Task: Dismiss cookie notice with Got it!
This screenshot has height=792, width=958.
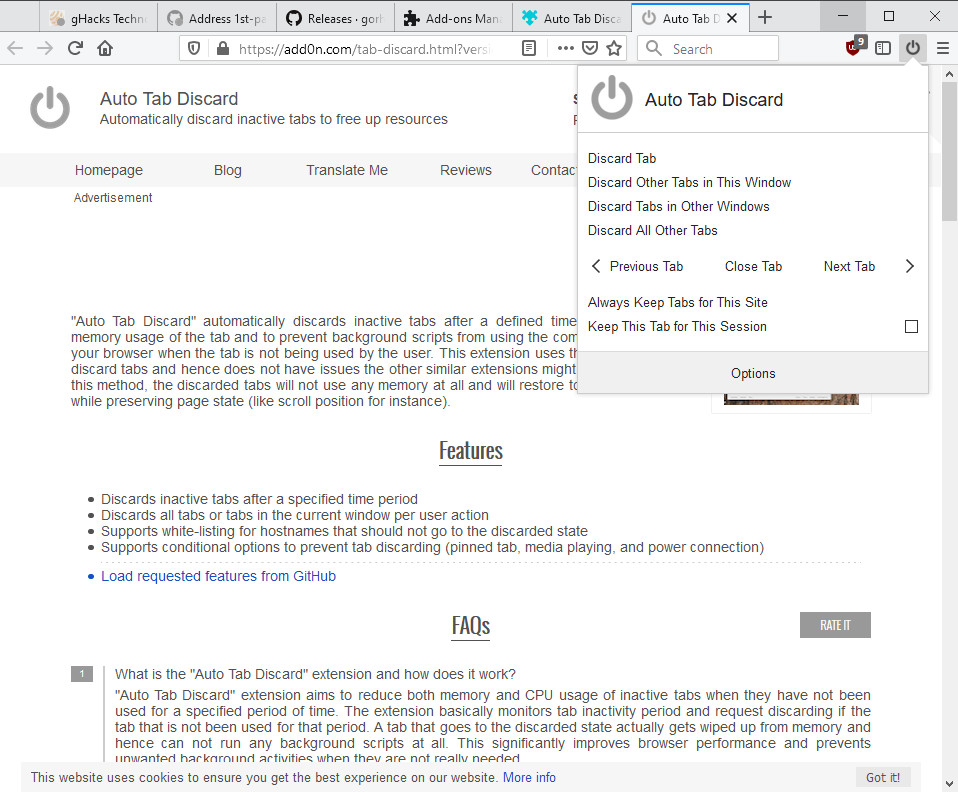Action: [882, 777]
